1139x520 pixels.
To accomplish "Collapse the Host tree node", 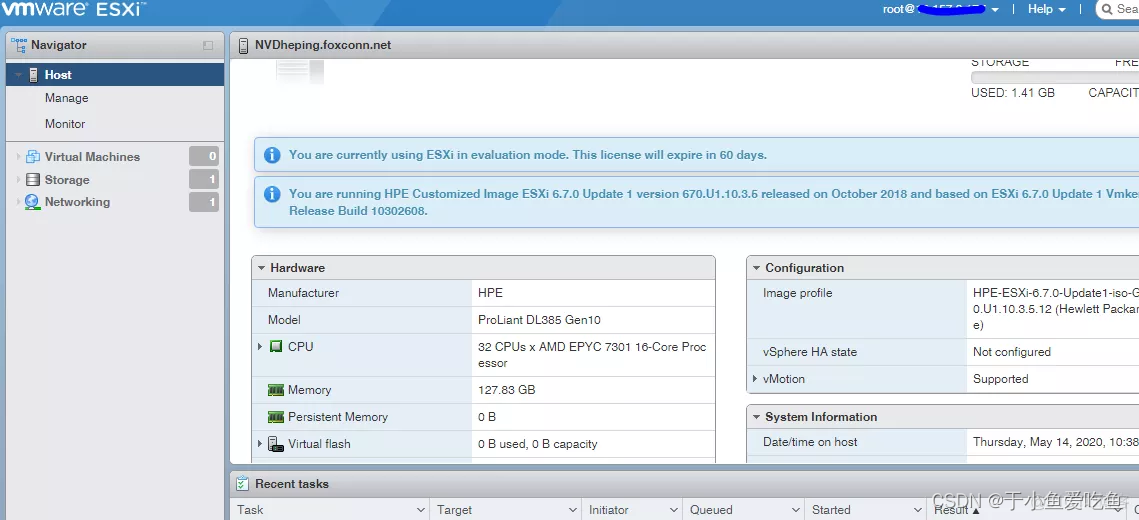I will (18, 75).
